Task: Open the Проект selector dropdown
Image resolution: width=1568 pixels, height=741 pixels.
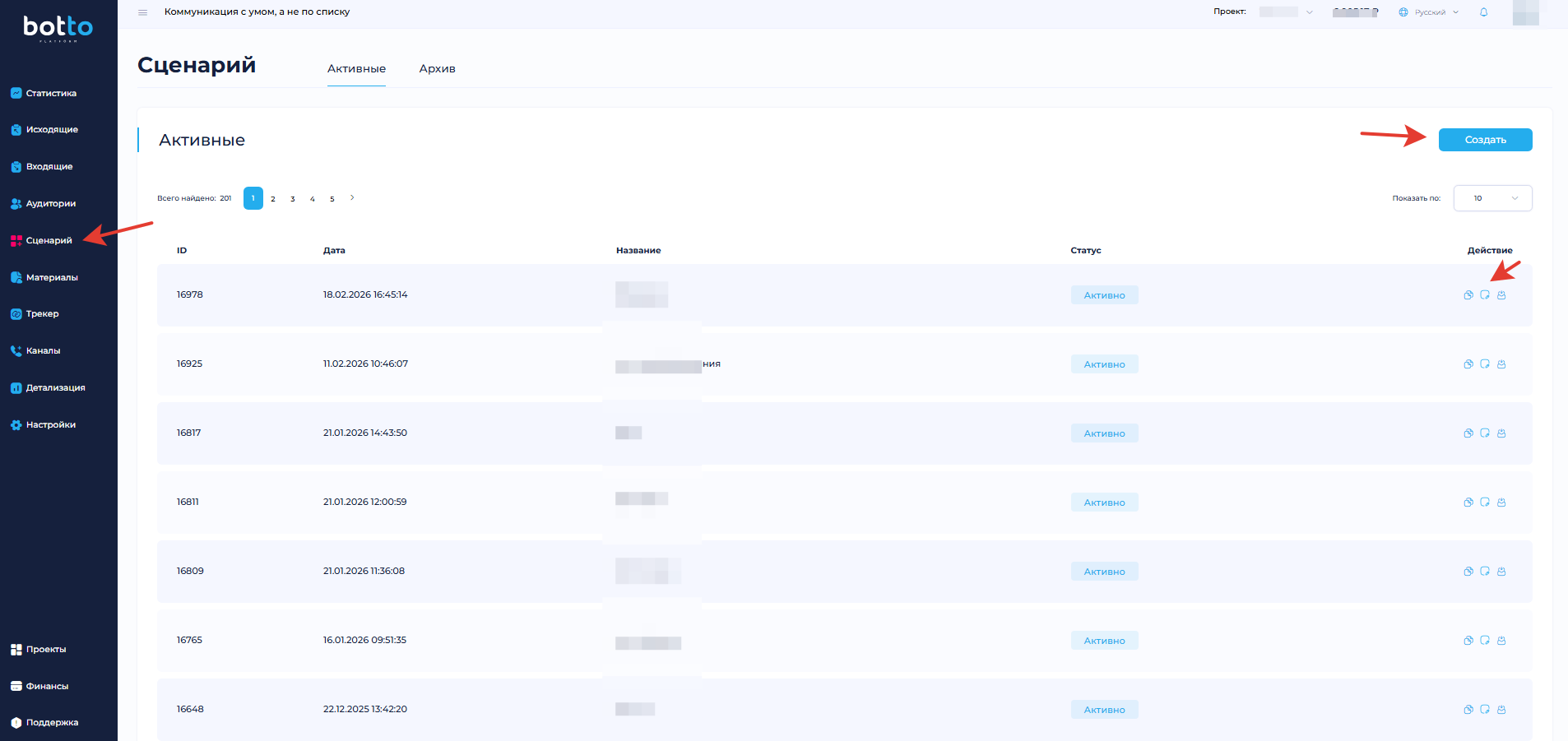Action: (x=1287, y=12)
